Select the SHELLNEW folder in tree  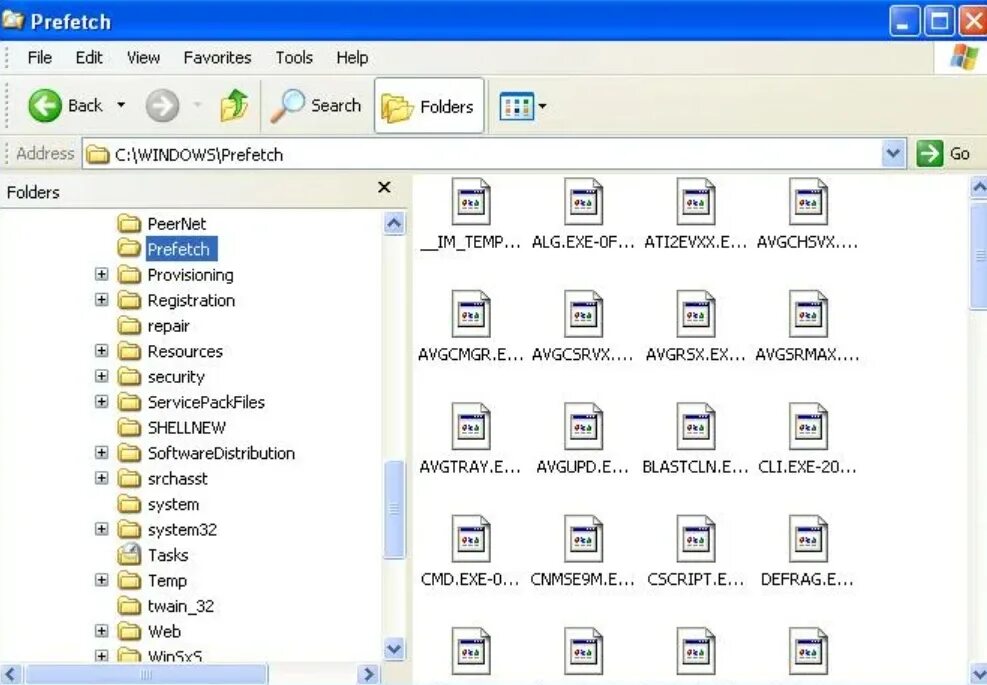(x=171, y=427)
